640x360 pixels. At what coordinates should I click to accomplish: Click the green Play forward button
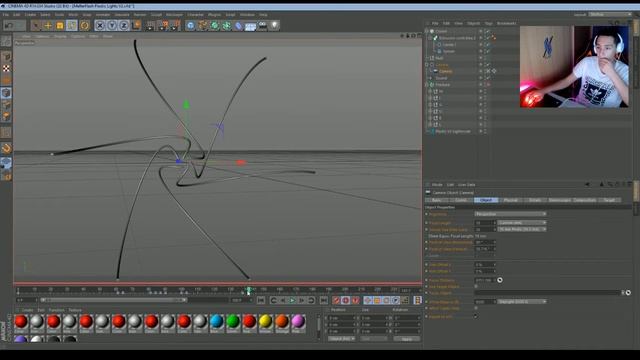click(292, 300)
